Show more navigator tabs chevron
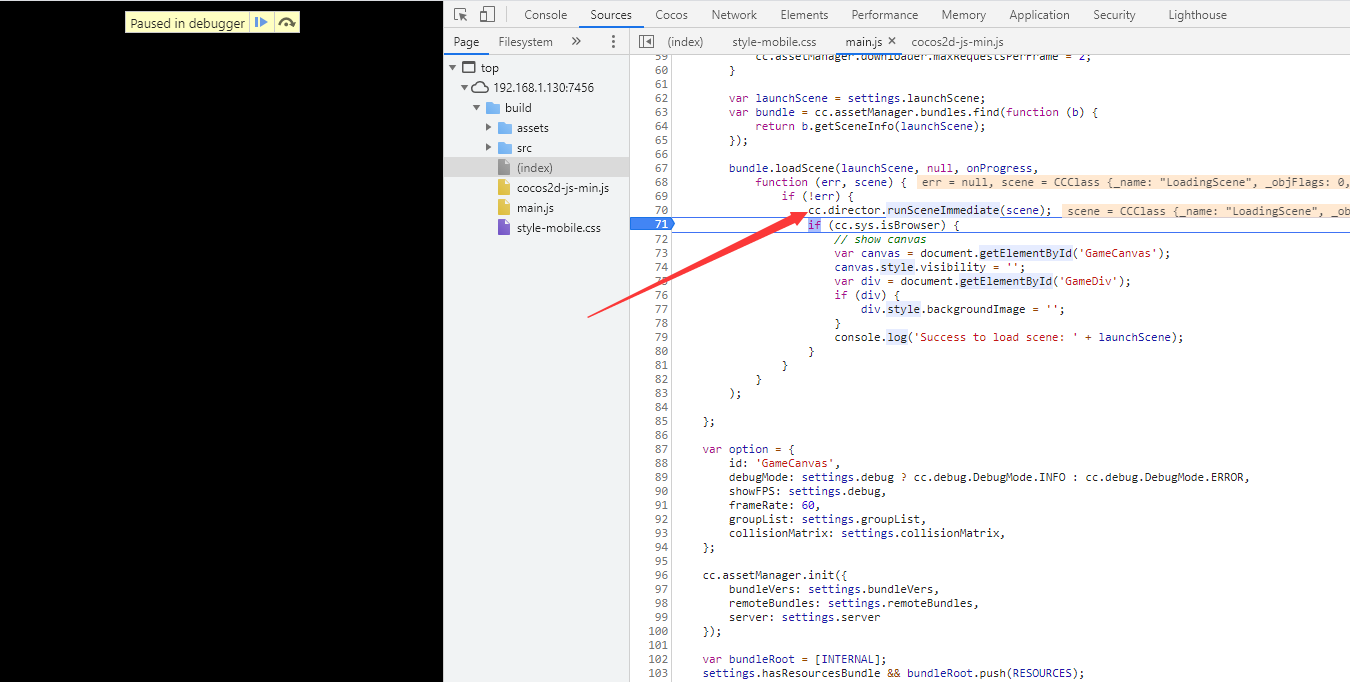This screenshot has height=682, width=1350. click(x=576, y=42)
